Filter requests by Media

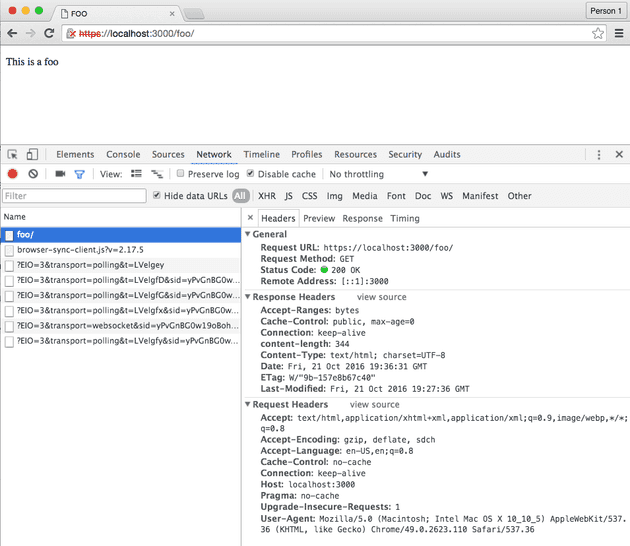click(x=364, y=196)
